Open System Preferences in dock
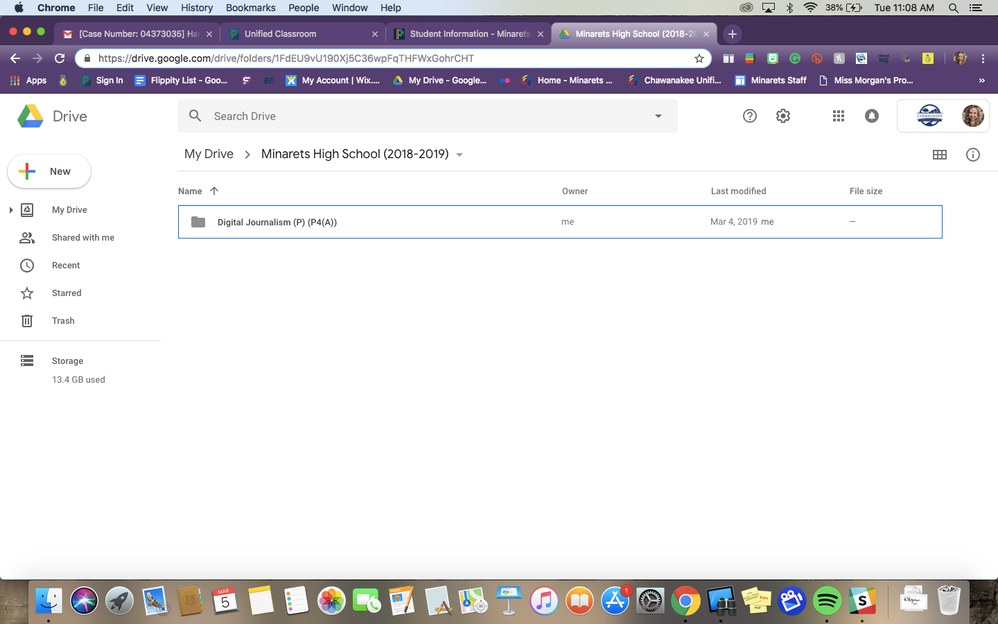Viewport: 998px width, 624px height. [650, 600]
